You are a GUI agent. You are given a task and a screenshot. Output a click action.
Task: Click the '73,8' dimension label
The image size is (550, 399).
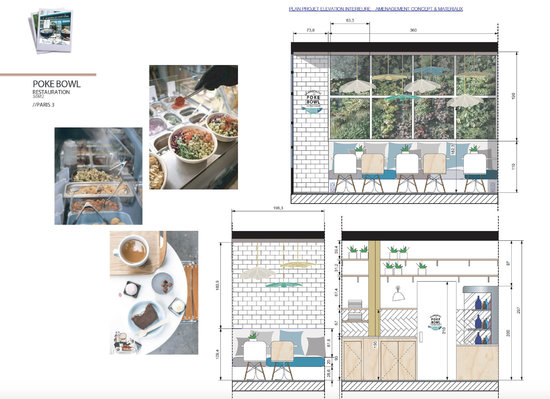(x=311, y=30)
